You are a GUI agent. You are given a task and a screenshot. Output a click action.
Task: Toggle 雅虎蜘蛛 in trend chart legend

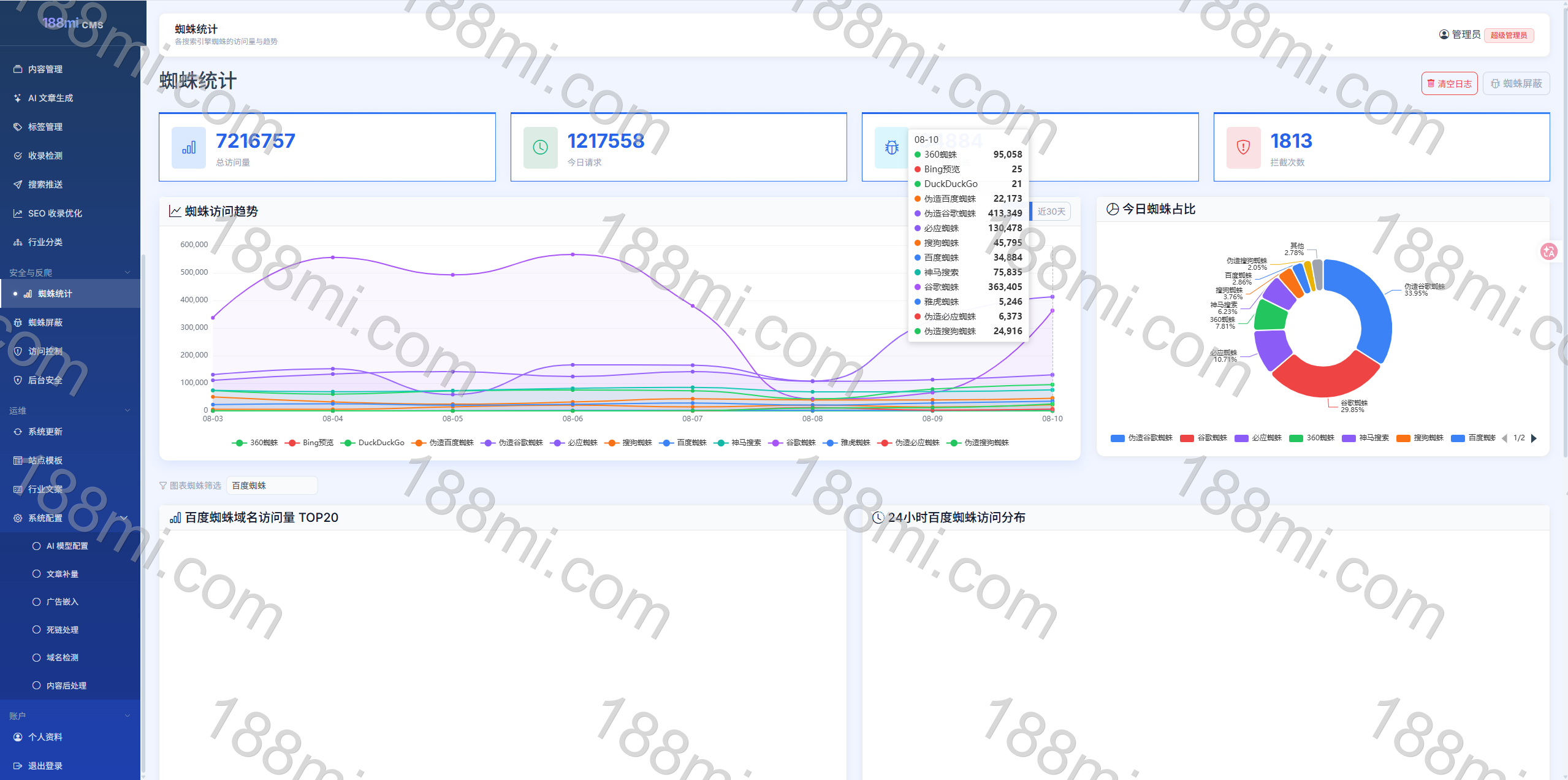[847, 443]
